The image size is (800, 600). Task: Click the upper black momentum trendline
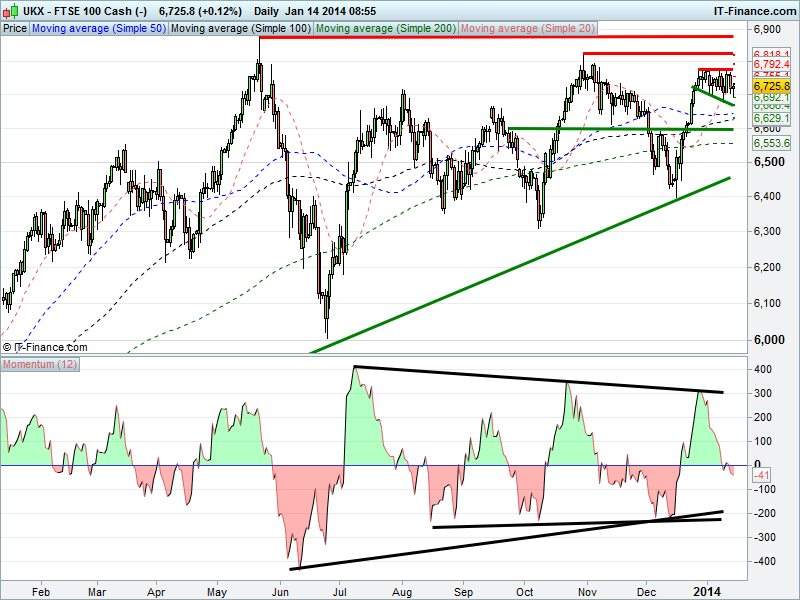click(x=538, y=380)
